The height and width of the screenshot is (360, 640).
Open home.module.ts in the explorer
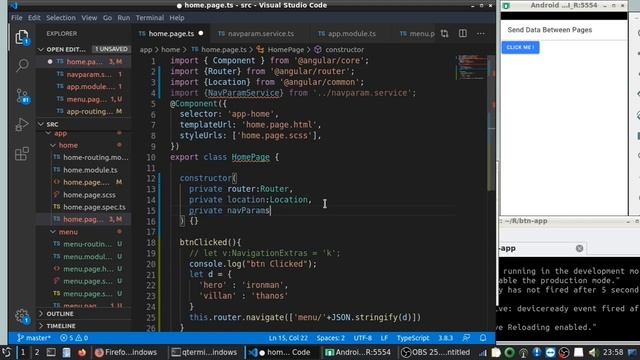[x=90, y=170]
